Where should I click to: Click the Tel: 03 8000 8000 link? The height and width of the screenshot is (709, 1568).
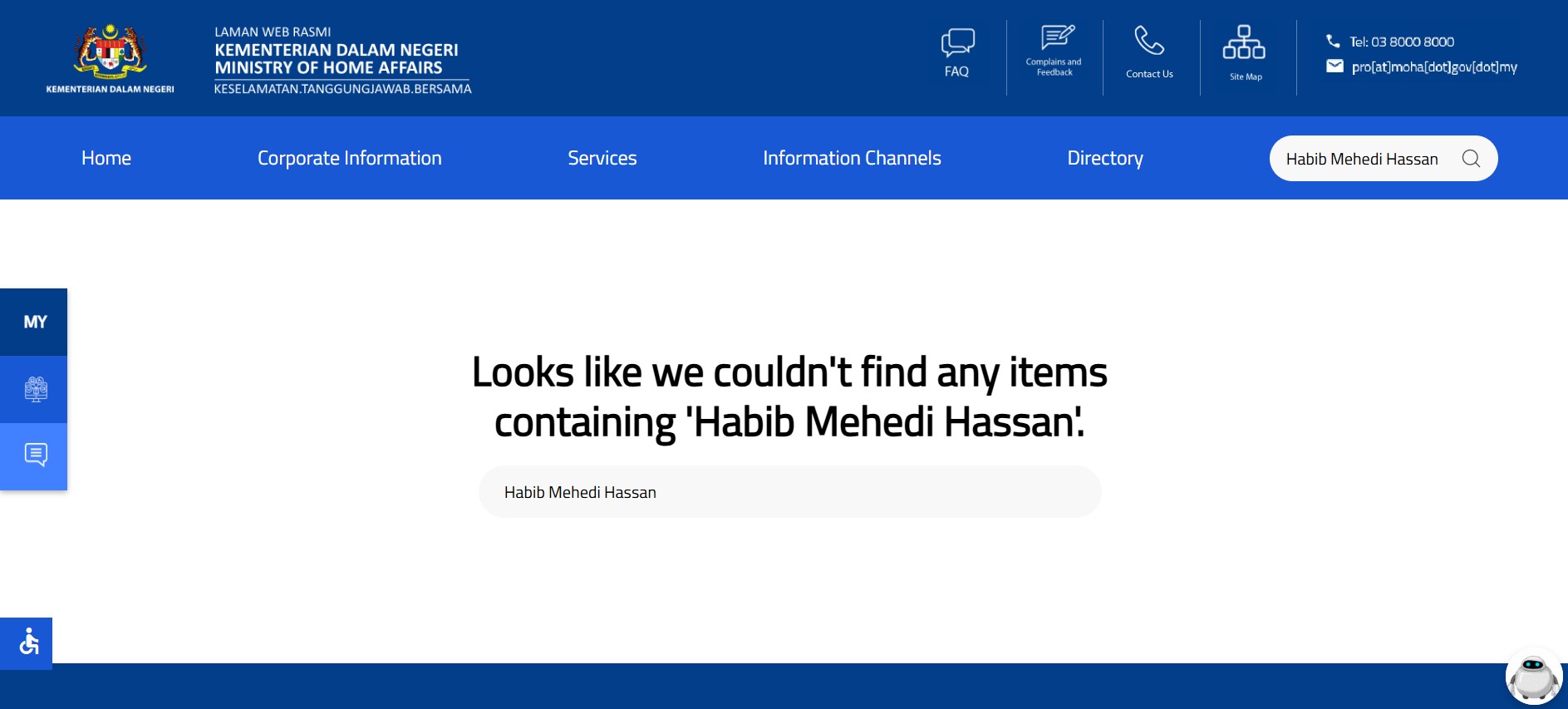point(1401,42)
